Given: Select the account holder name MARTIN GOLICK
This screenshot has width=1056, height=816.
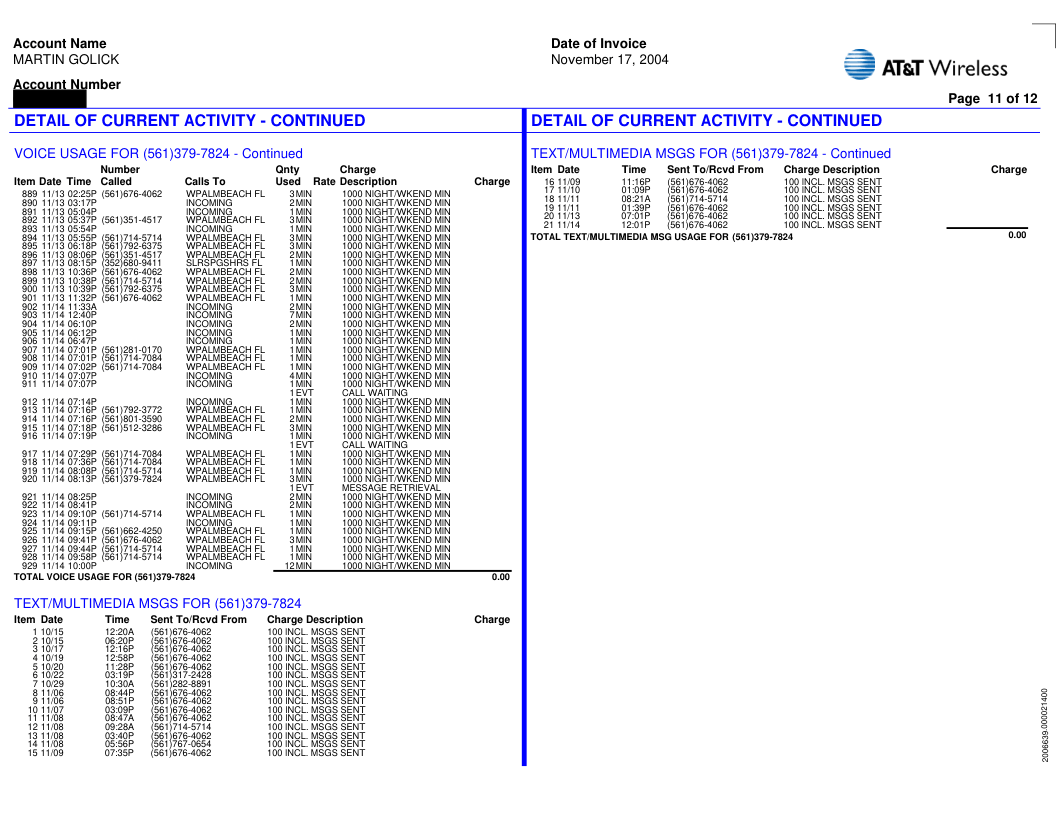Looking at the screenshot, I should [66, 60].
